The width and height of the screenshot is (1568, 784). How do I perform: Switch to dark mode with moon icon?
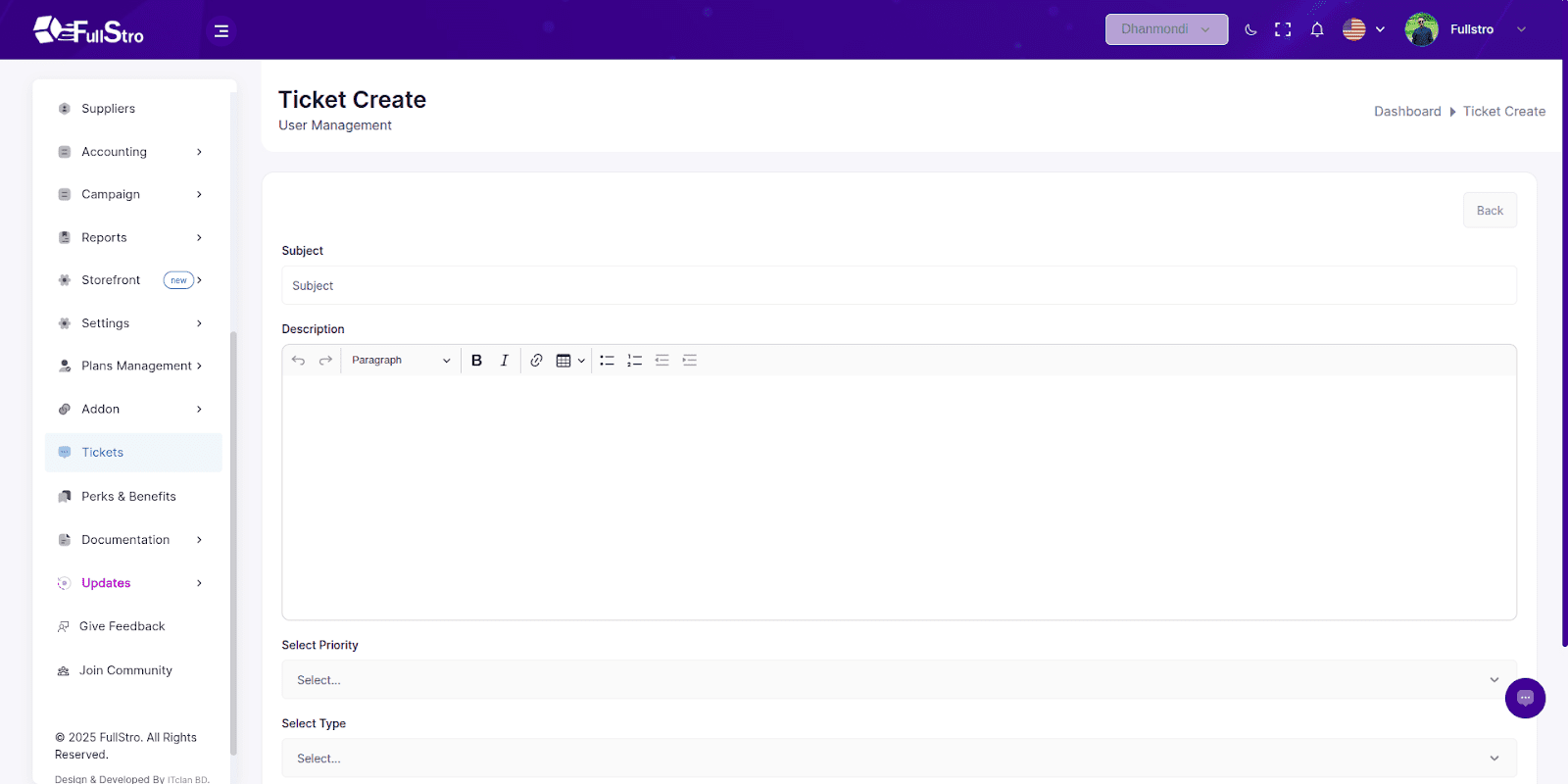(x=1250, y=29)
